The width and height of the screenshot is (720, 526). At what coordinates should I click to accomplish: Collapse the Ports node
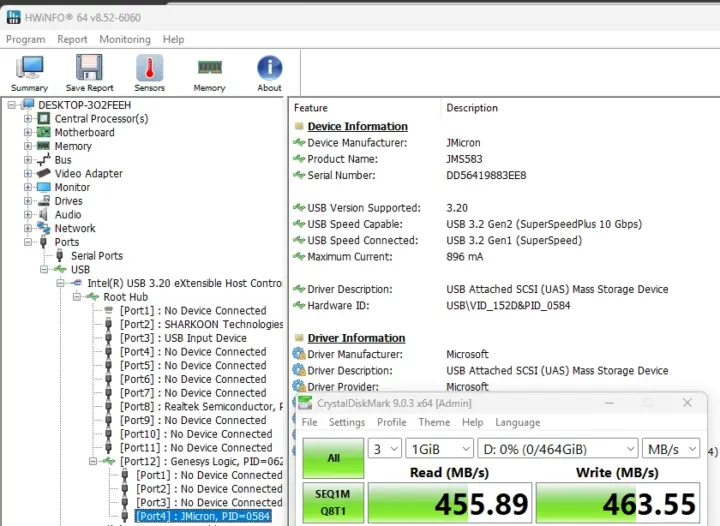click(x=28, y=241)
